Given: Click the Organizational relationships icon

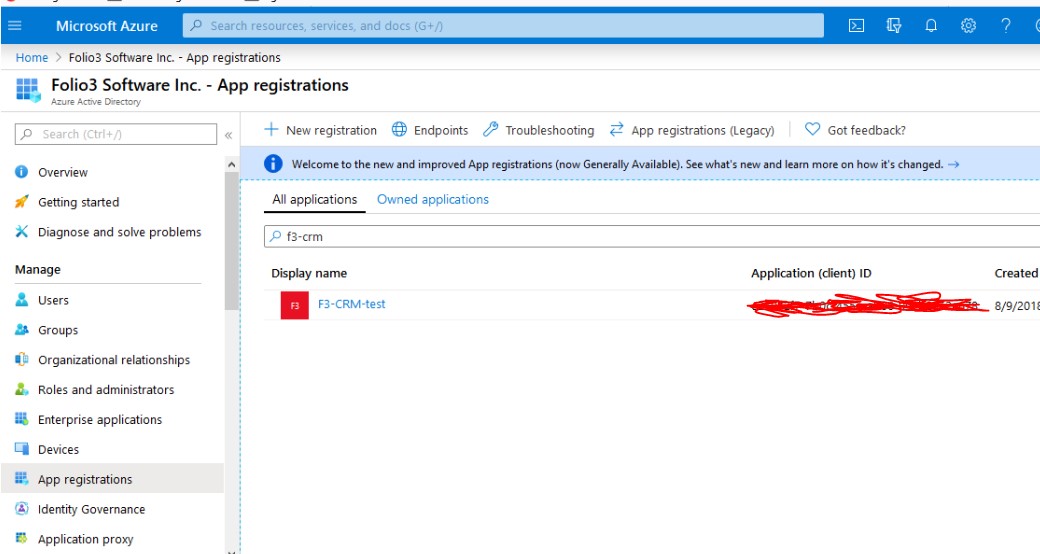Looking at the screenshot, I should pos(21,360).
